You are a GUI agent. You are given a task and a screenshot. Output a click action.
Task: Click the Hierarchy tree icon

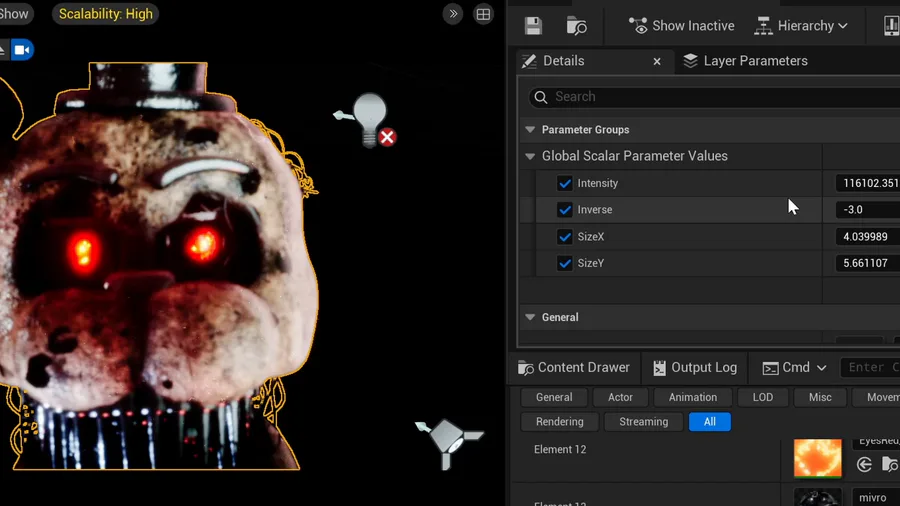click(x=763, y=26)
